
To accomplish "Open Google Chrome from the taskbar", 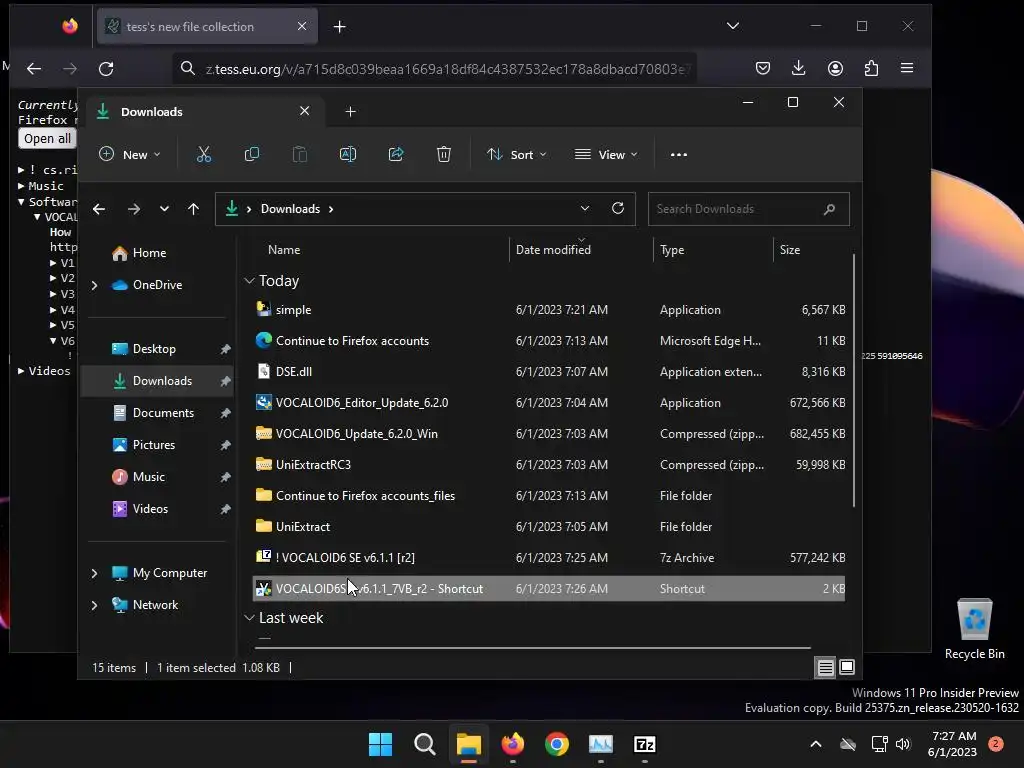I will pos(556,744).
